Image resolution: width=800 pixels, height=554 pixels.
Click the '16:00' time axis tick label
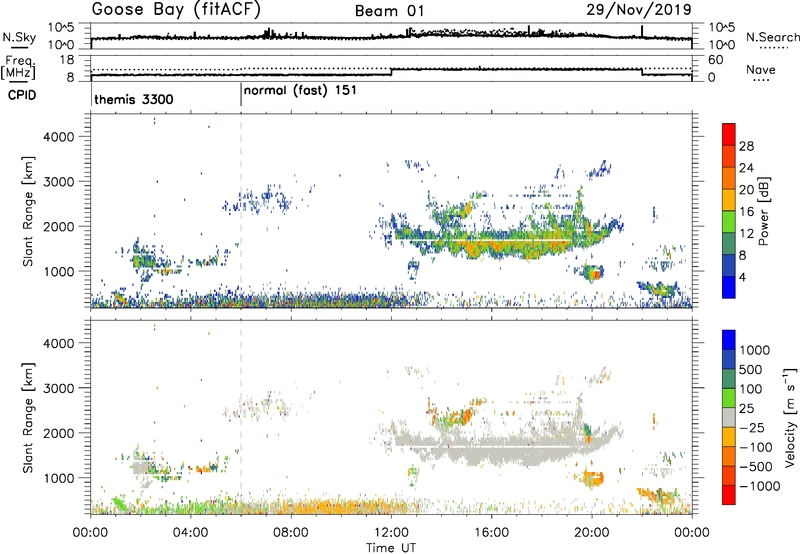tap(491, 533)
